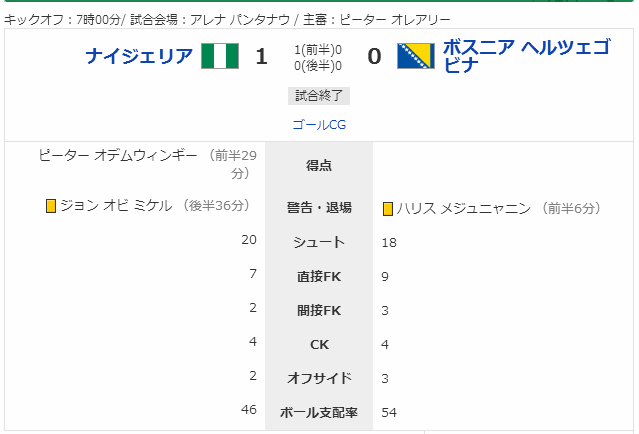Image resolution: width=639 pixels, height=434 pixels.
Task: Click the ボール支配率 row header
Action: [319, 412]
